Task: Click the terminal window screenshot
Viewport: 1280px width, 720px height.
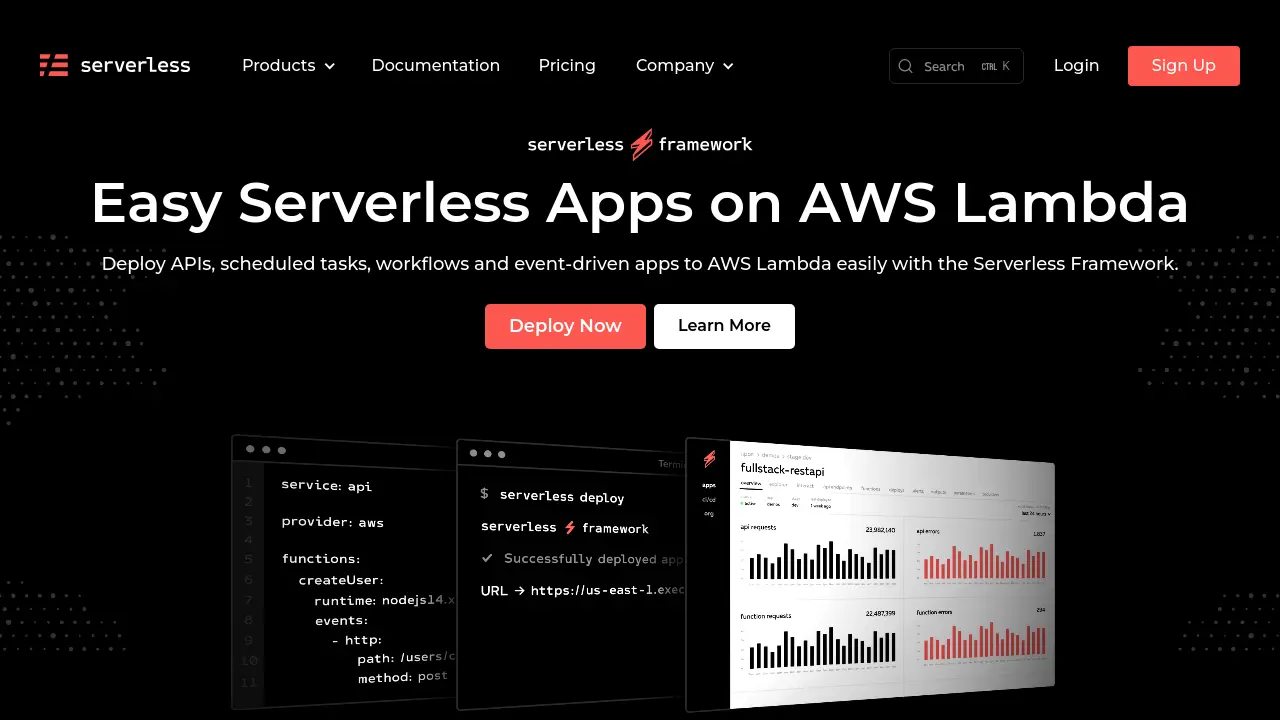Action: point(571,575)
